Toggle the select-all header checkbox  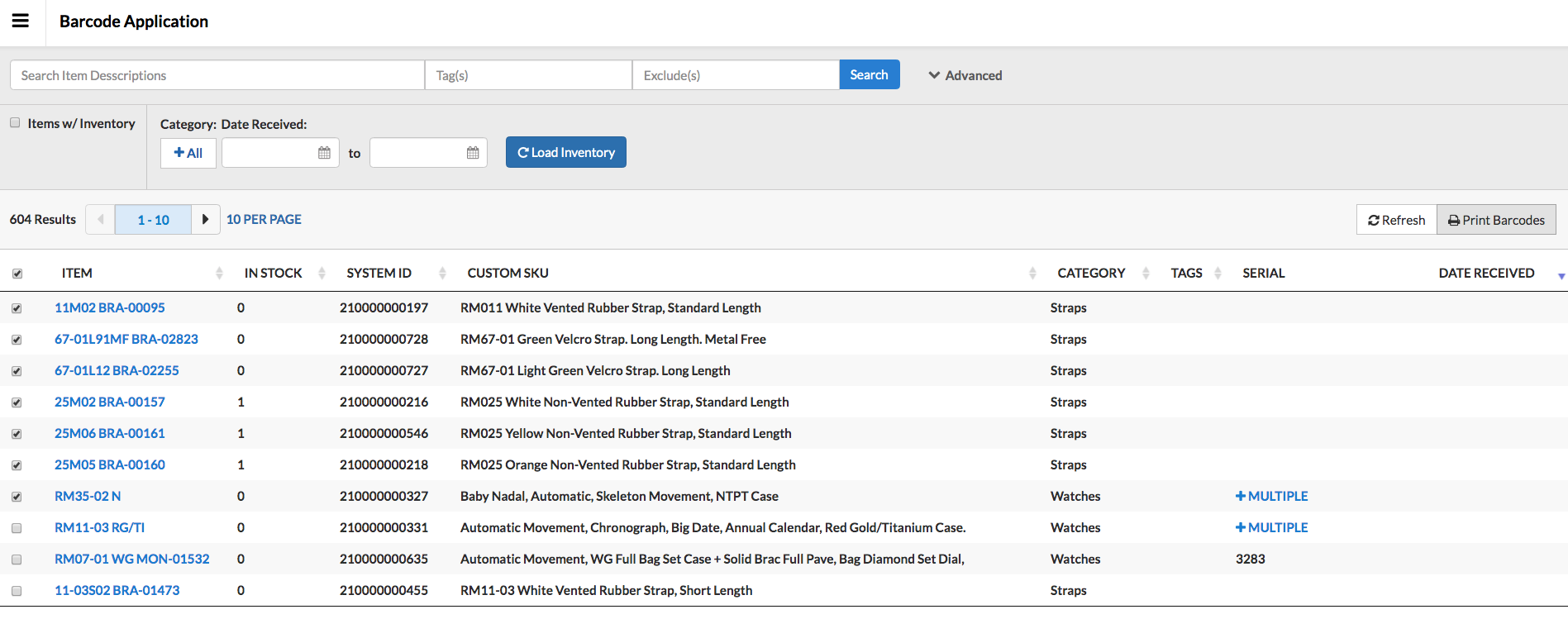[x=17, y=274]
